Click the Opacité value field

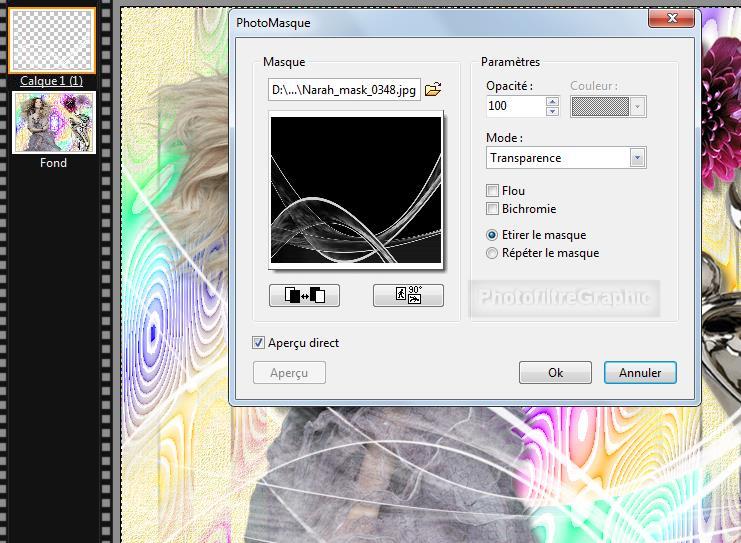coord(515,106)
